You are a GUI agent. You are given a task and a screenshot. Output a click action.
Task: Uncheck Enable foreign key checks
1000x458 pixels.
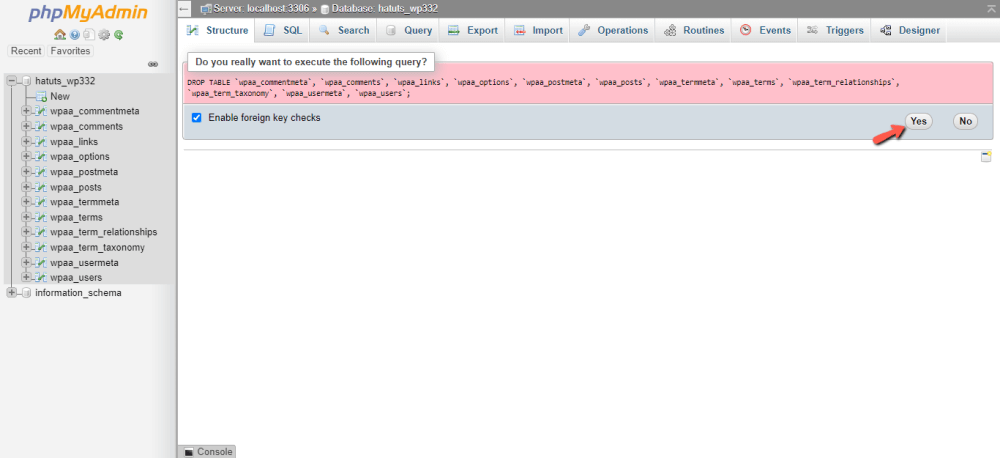tap(196, 118)
